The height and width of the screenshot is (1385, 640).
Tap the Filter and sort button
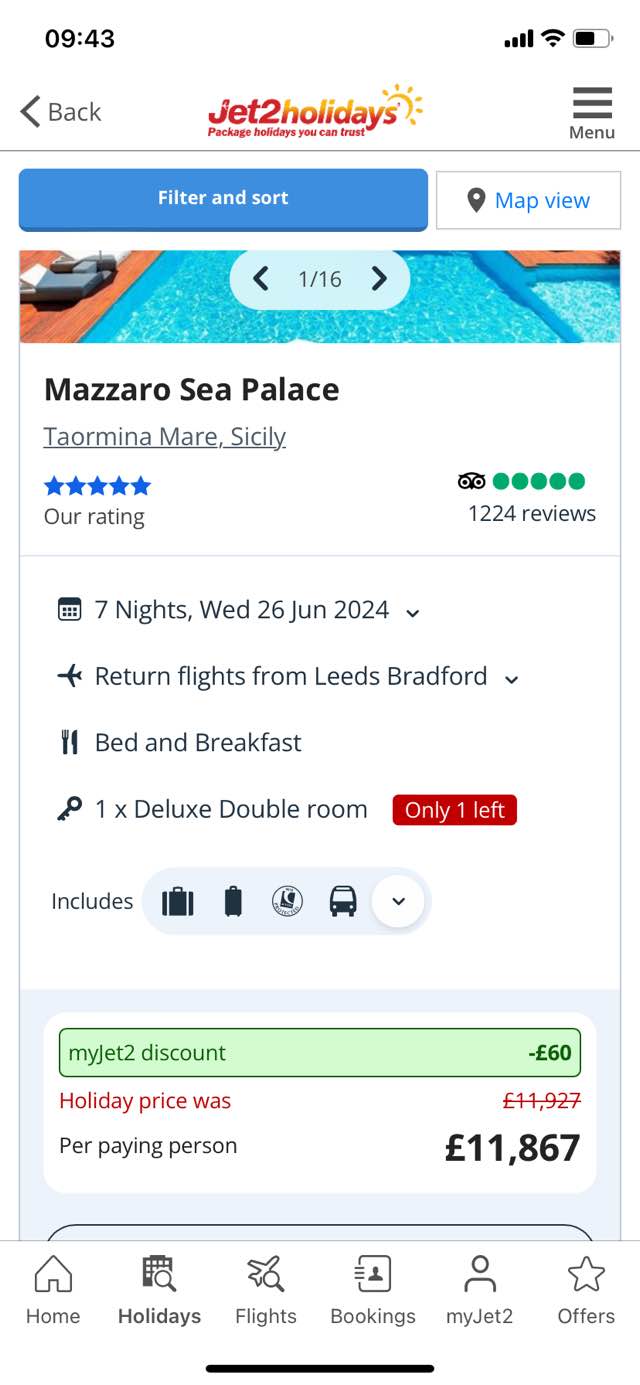(223, 199)
